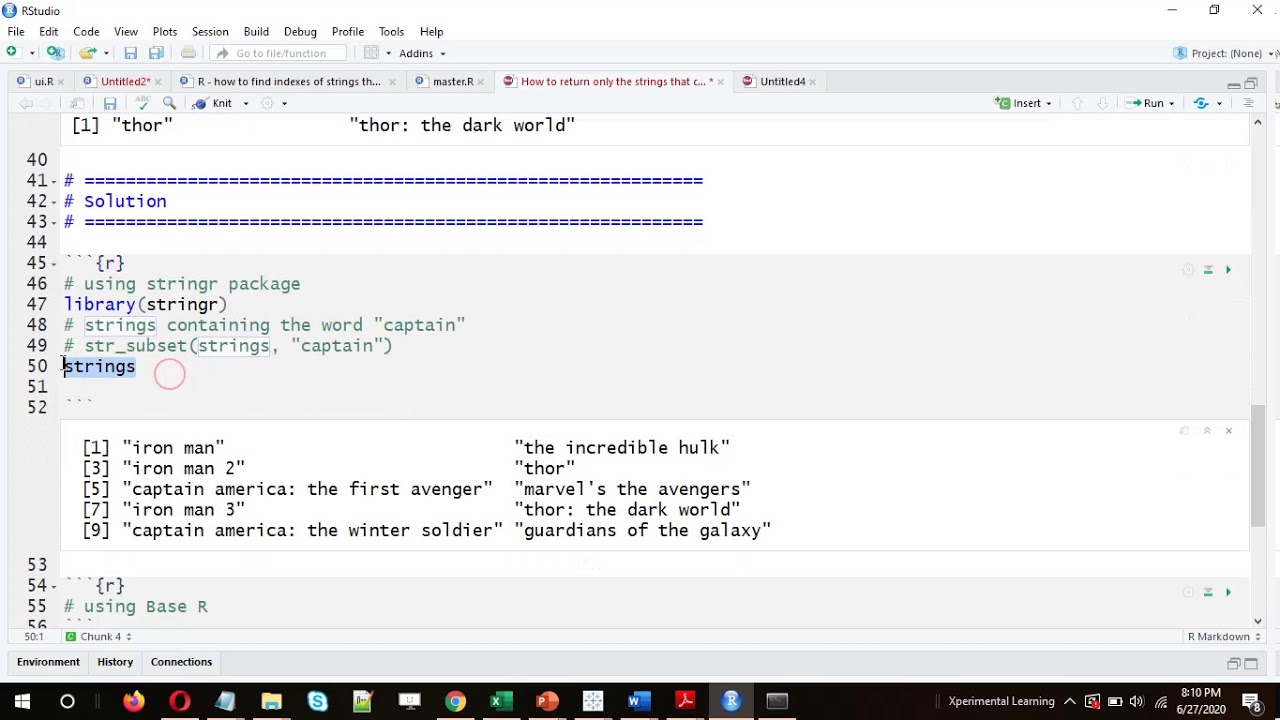Open Firefox from the taskbar
The height and width of the screenshot is (720, 1280).
coord(133,701)
